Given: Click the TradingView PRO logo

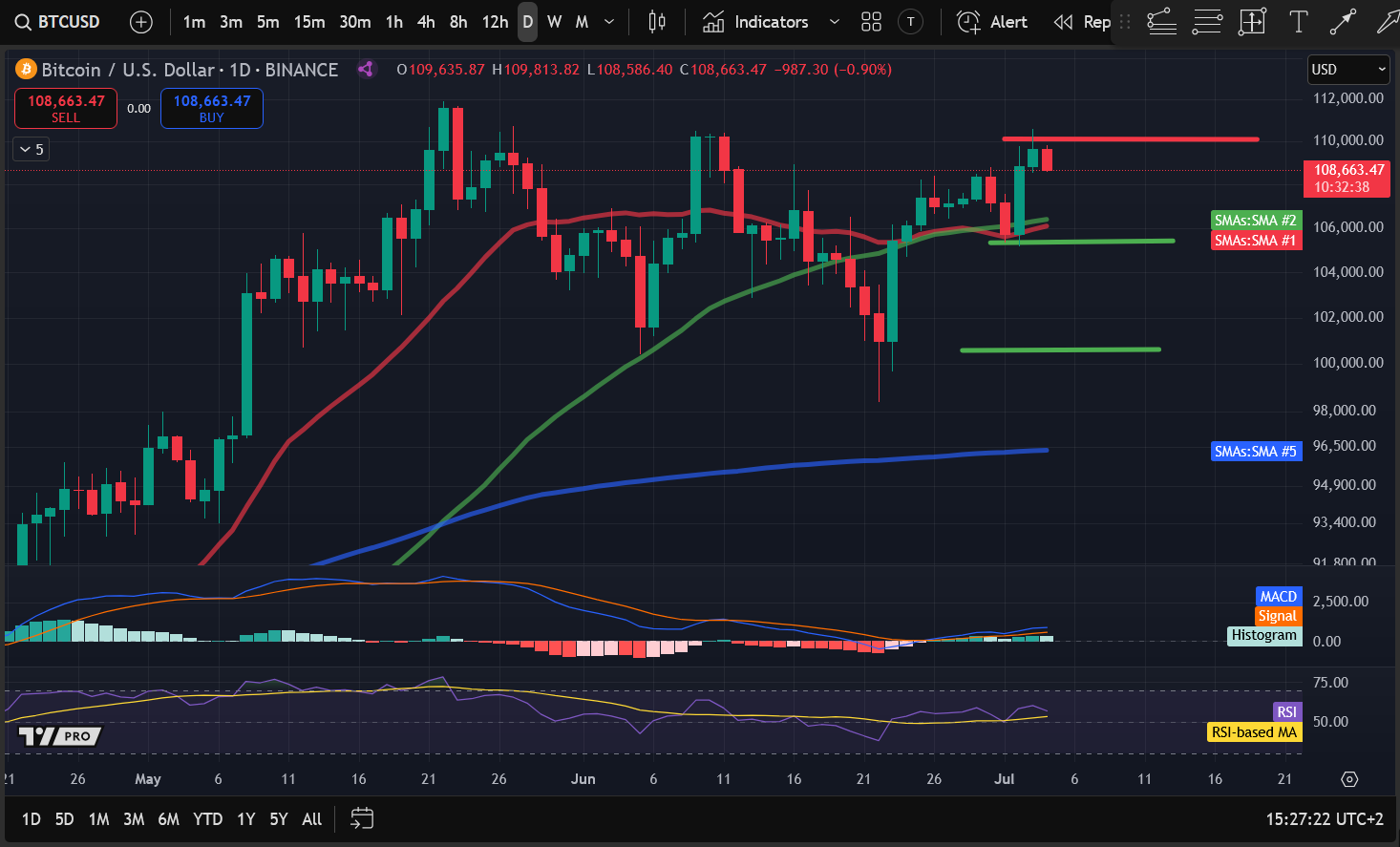Looking at the screenshot, I should point(60,736).
